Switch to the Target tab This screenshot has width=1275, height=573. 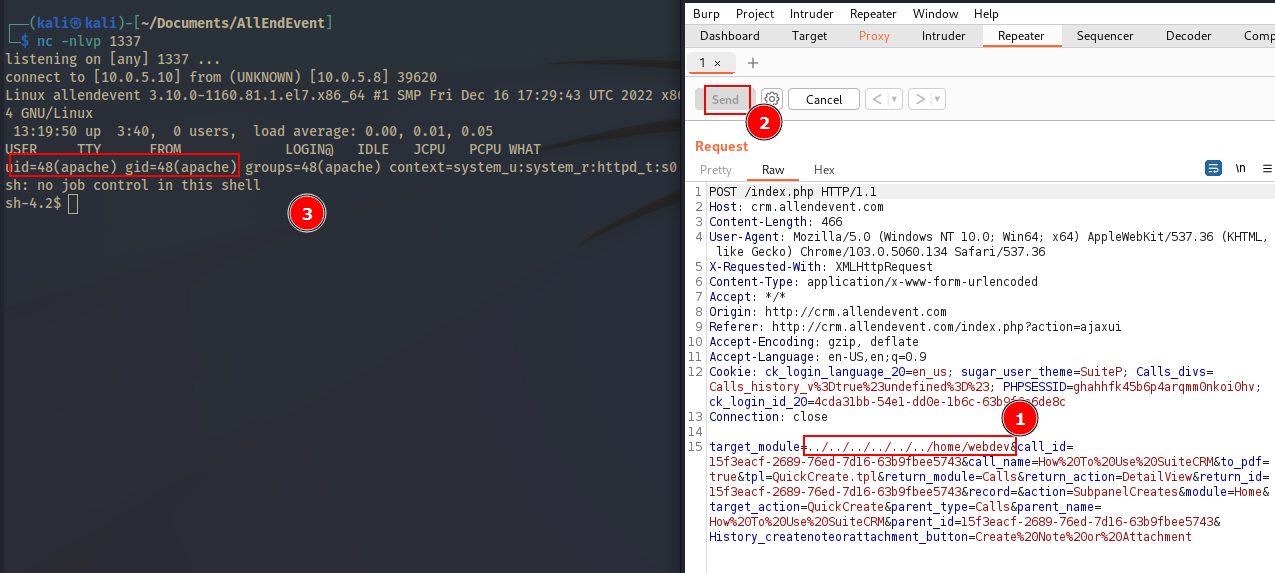(x=809, y=36)
